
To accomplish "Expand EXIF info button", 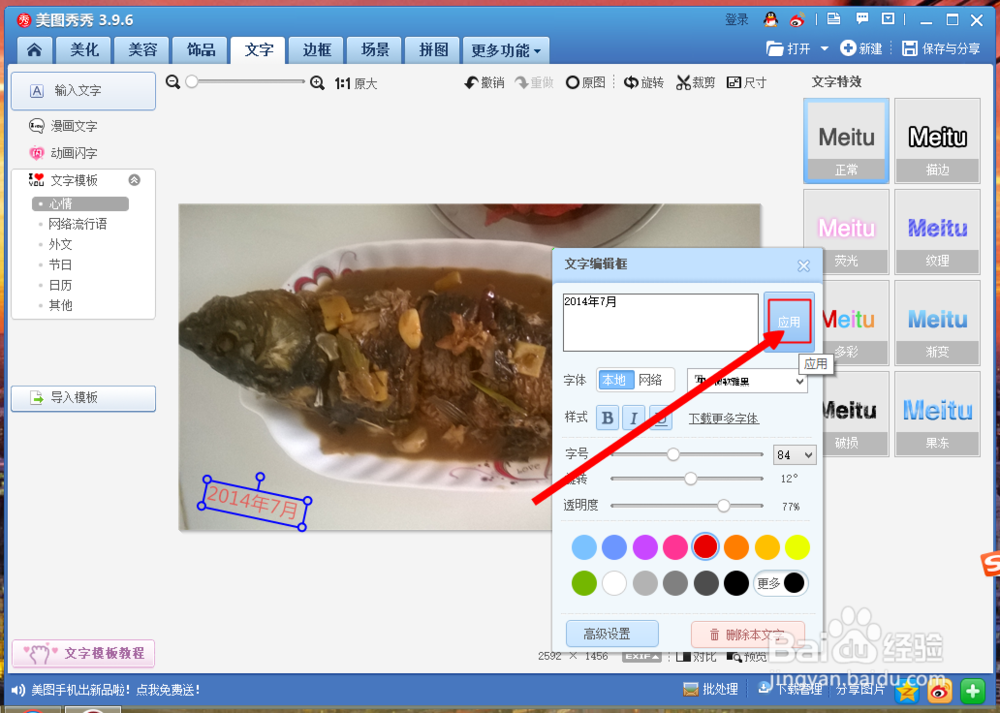I will [642, 656].
